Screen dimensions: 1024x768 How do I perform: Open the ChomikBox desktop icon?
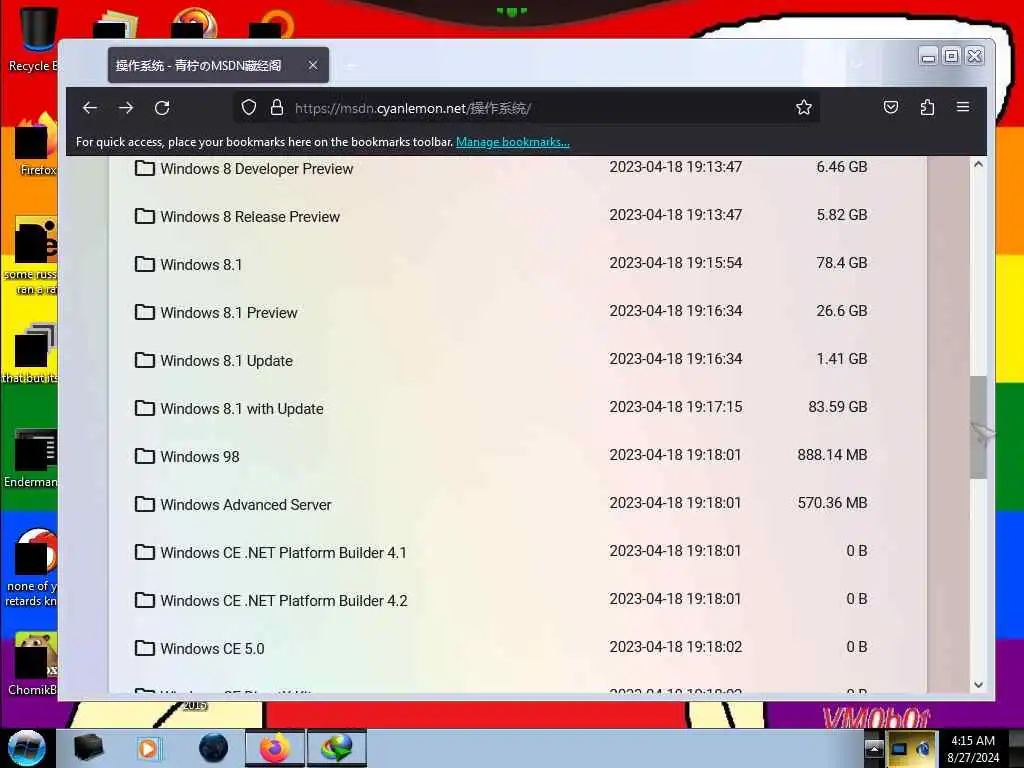click(31, 663)
